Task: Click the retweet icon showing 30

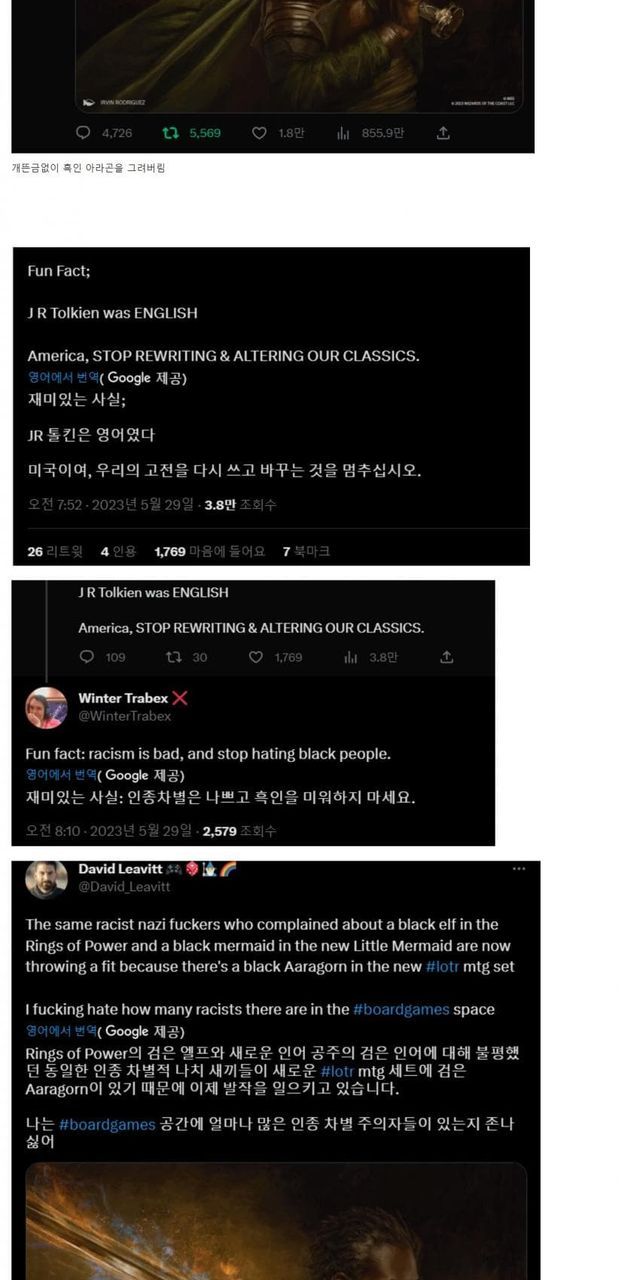Action: coord(174,657)
